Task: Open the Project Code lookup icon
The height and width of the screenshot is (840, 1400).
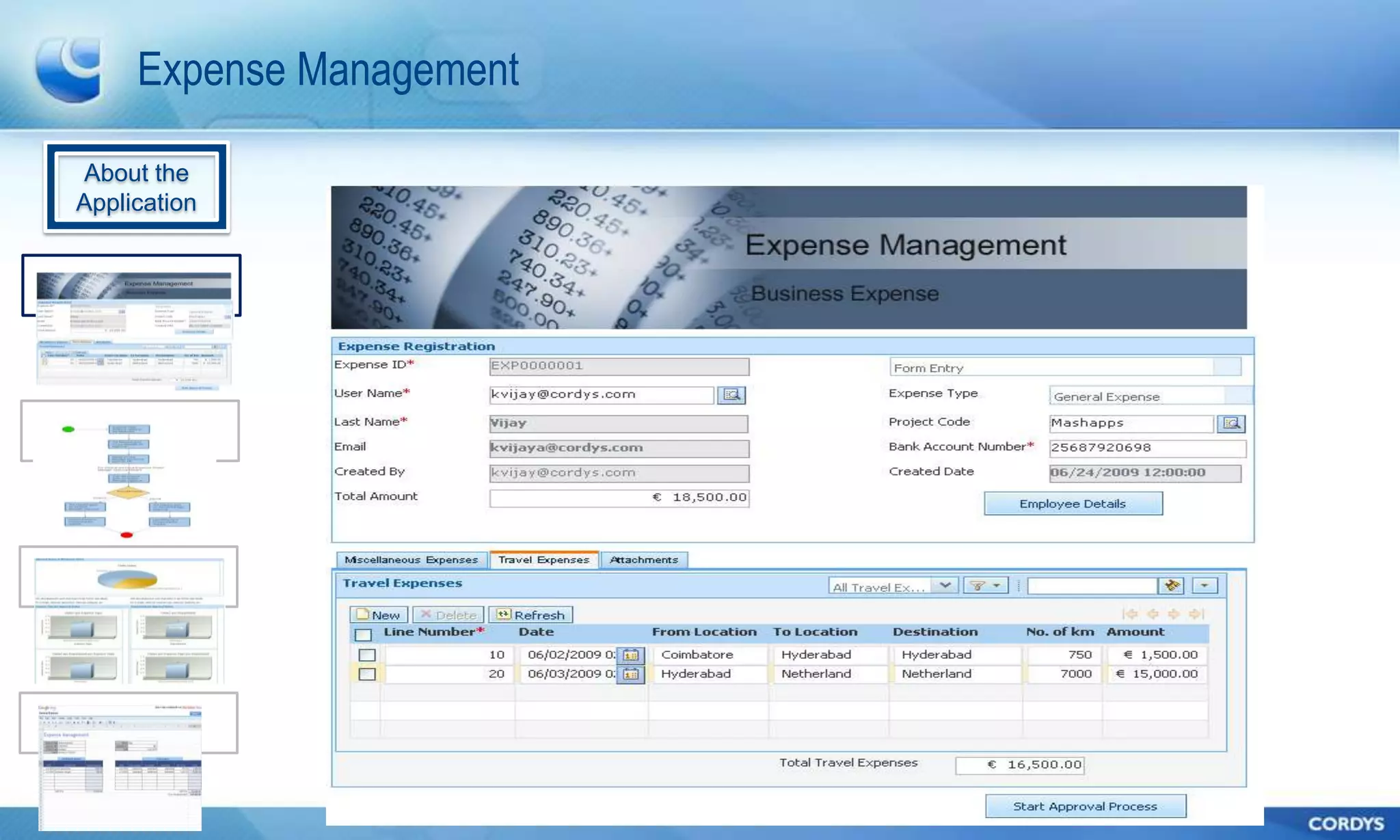Action: tap(1231, 424)
